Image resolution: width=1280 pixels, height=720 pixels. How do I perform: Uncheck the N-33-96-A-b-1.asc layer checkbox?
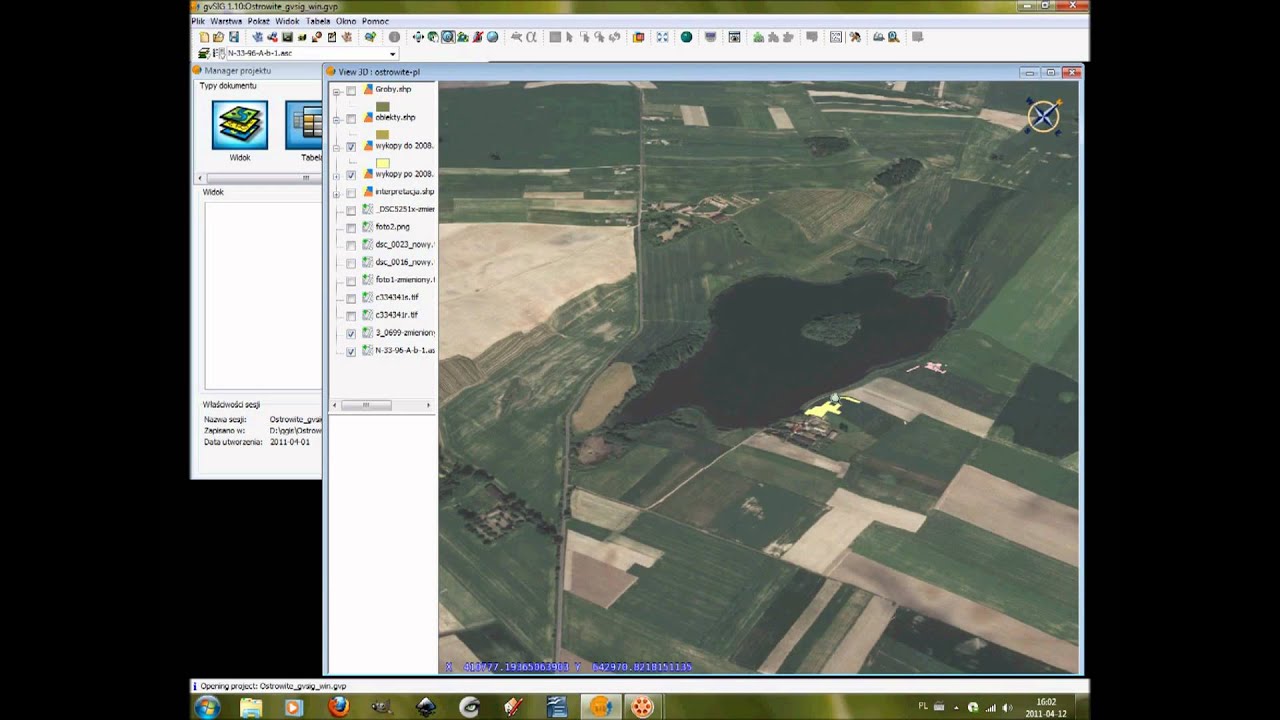point(351,351)
